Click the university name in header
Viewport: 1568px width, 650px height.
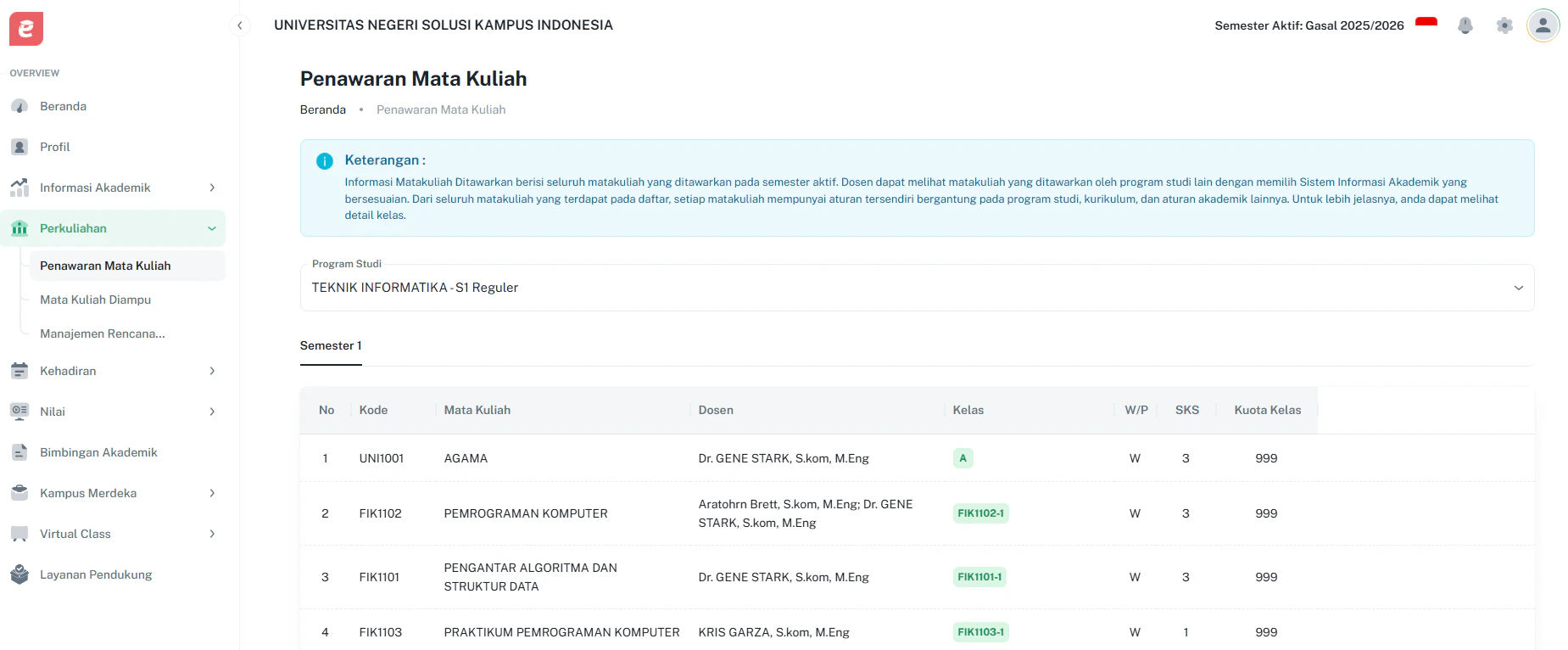[444, 25]
